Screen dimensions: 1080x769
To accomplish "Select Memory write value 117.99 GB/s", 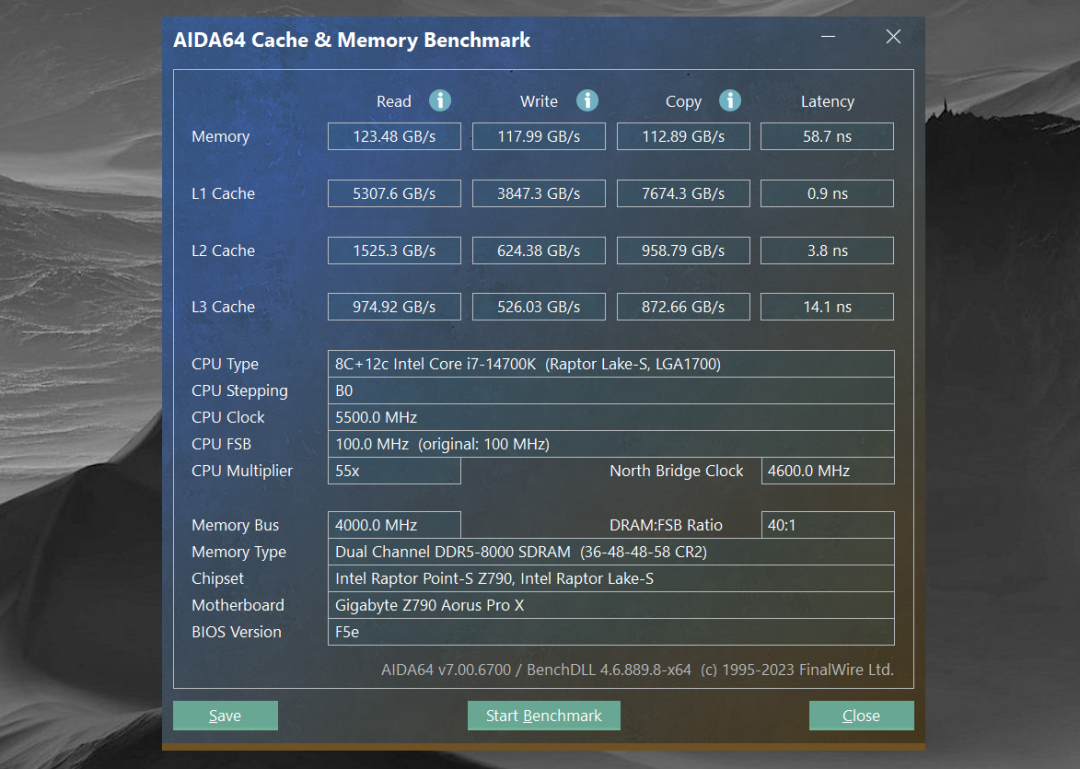I will coord(539,136).
